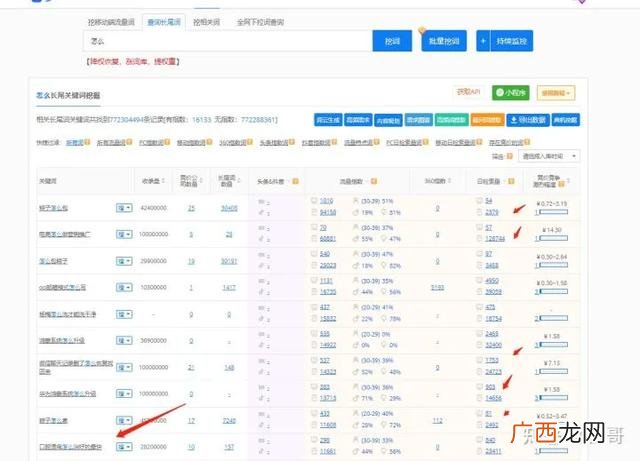
Task: Switch to the 全网下拉词查询 tab
Action: coord(260,22)
